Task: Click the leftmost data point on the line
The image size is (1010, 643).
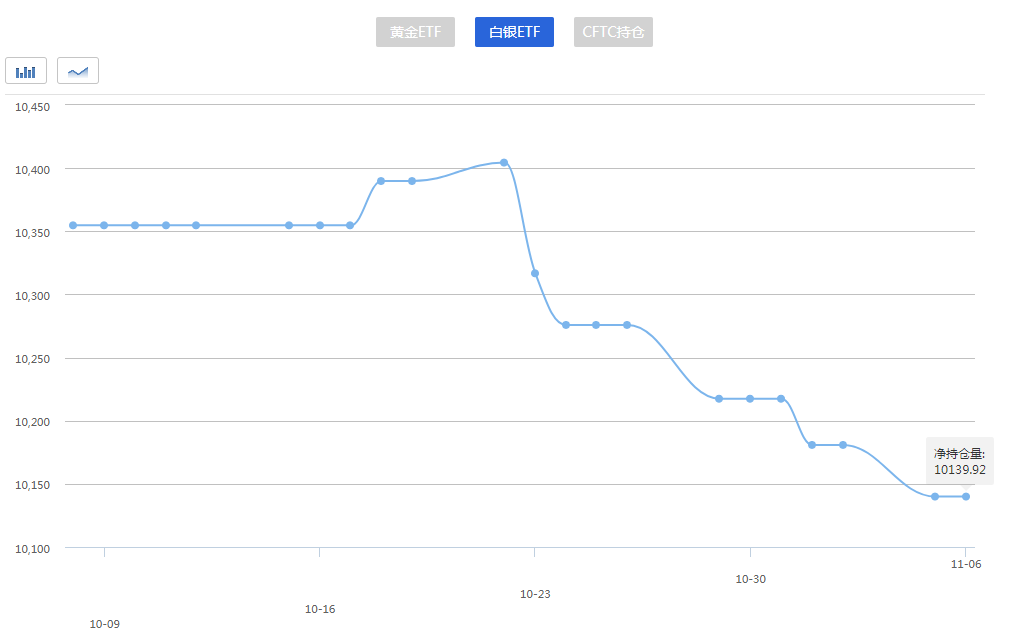Action: click(73, 225)
